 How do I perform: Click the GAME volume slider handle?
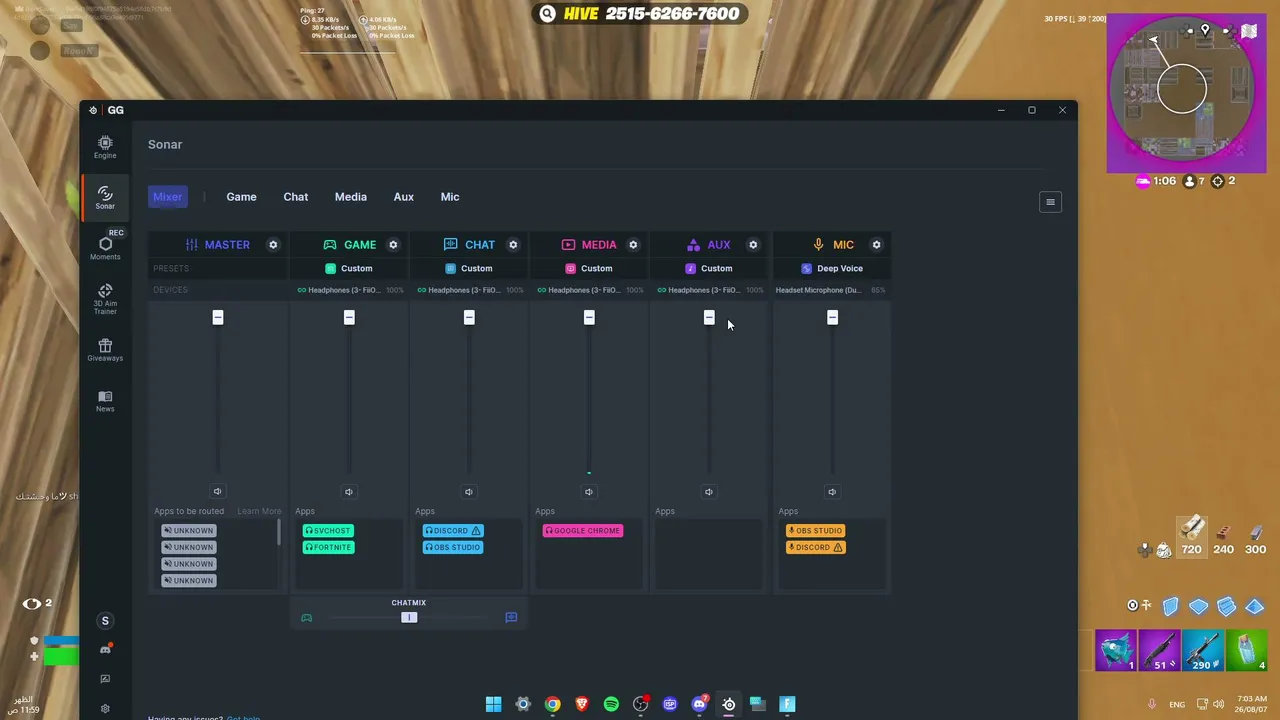click(349, 317)
